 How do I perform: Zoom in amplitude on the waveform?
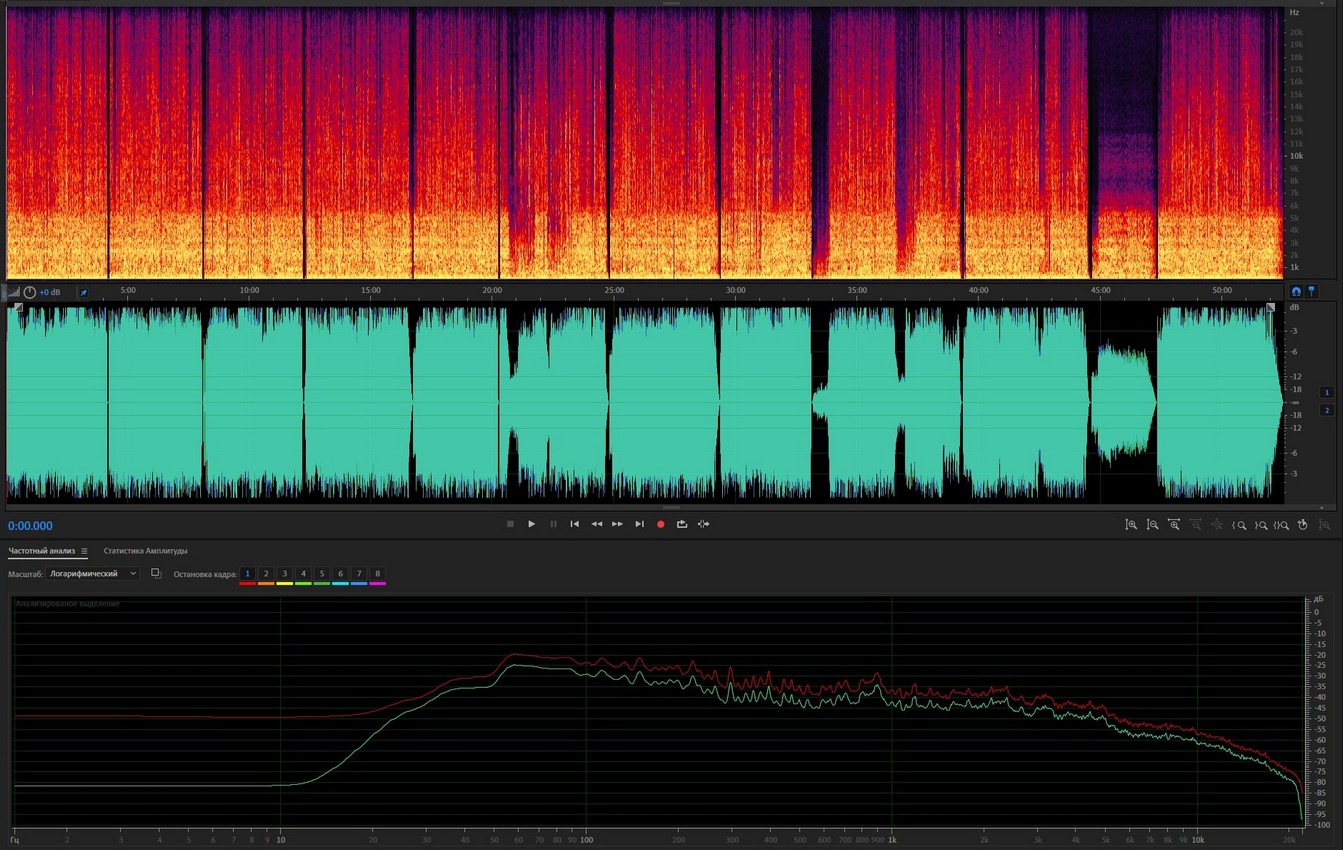click(x=1131, y=525)
